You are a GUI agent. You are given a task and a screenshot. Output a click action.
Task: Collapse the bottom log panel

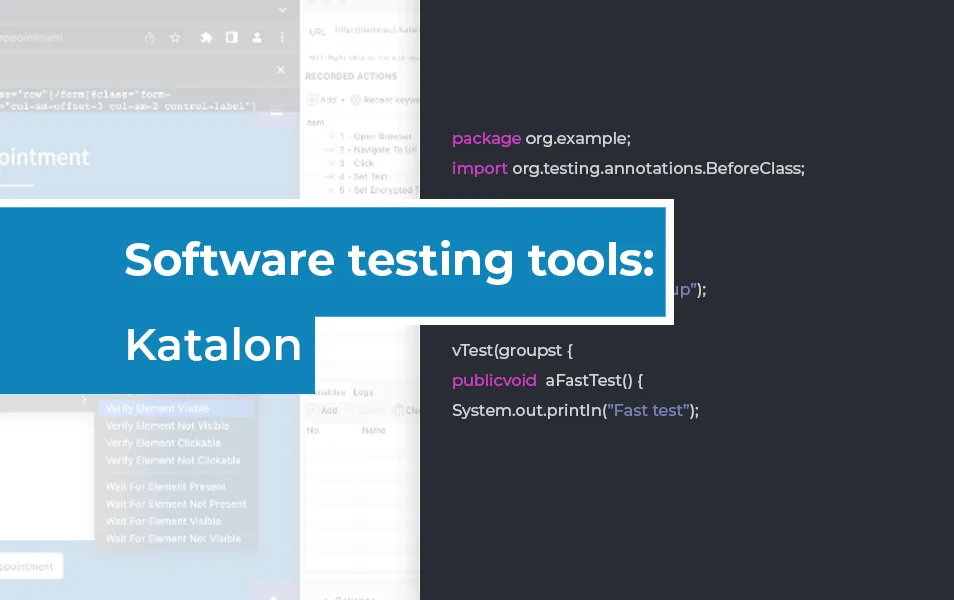(x=352, y=596)
